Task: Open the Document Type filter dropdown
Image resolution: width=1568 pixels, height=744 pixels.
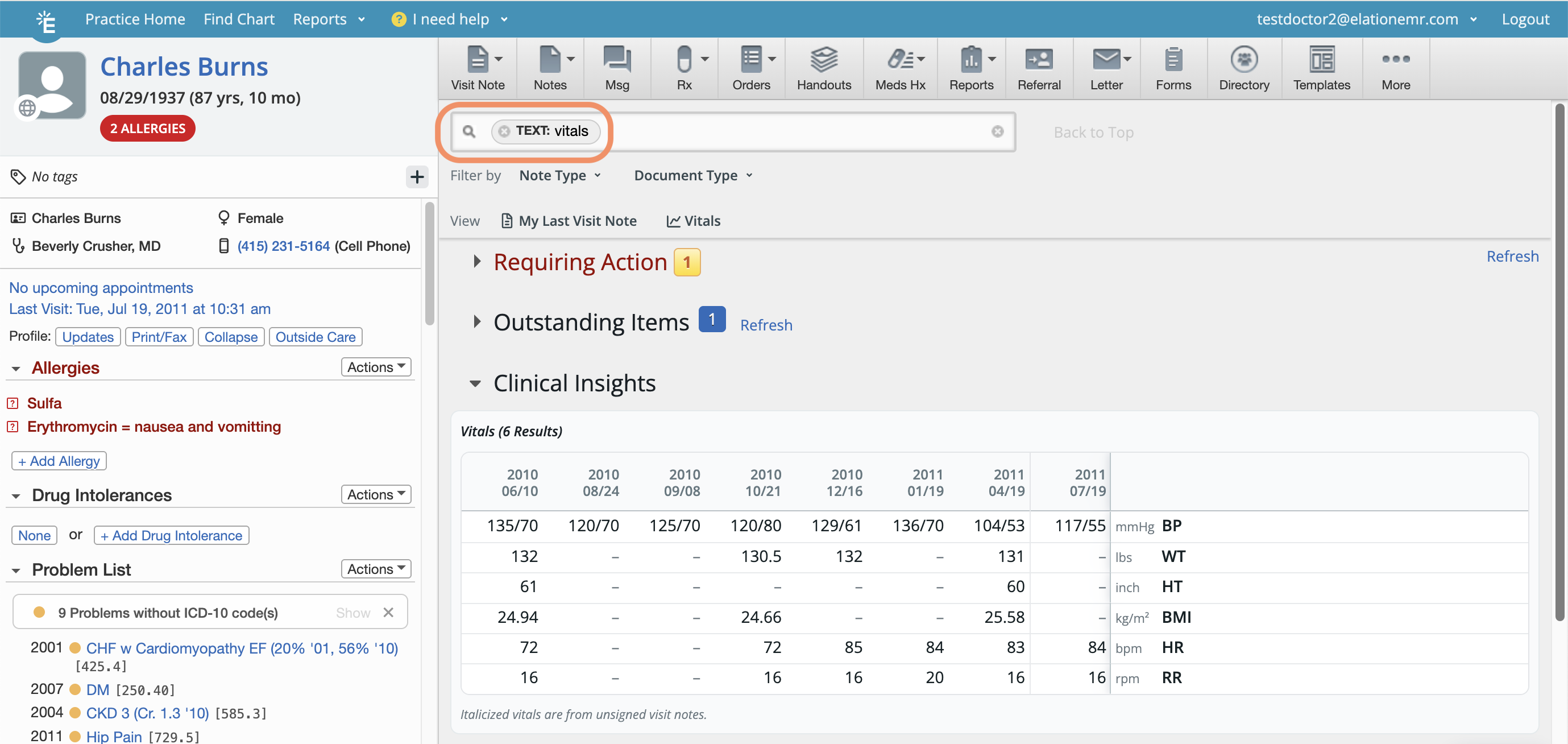Action: point(693,175)
